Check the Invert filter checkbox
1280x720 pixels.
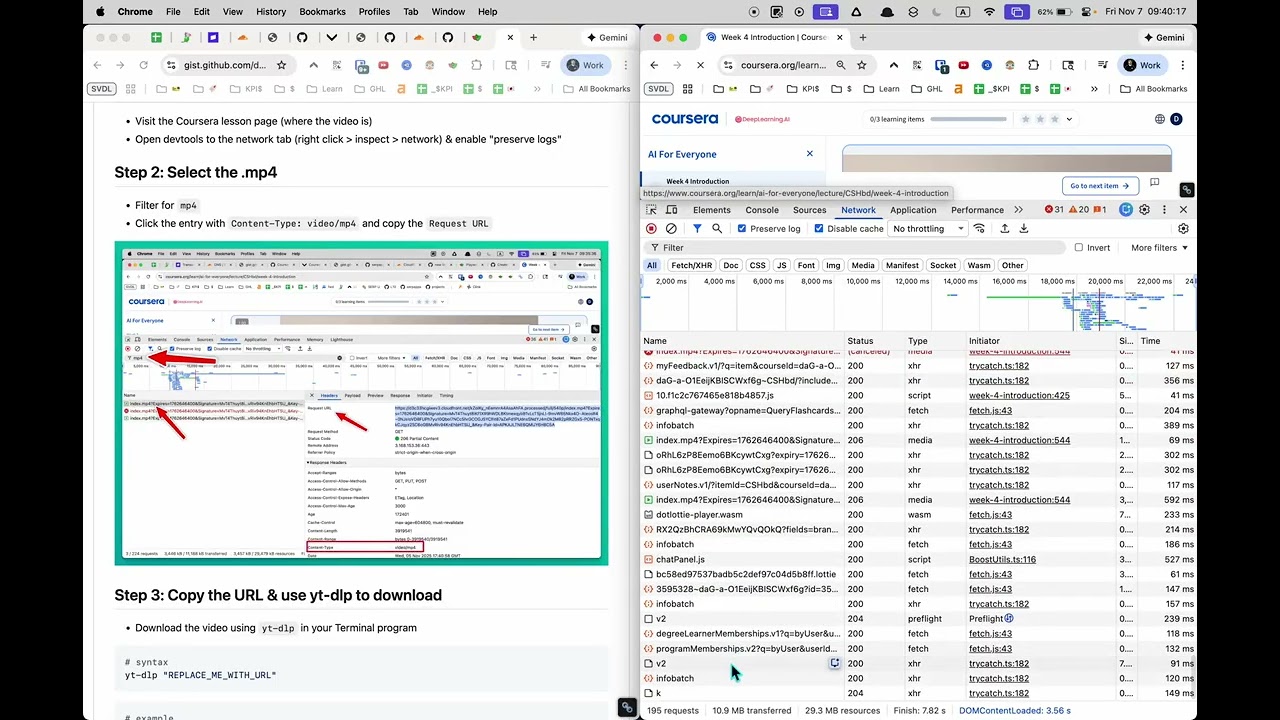(x=1078, y=248)
